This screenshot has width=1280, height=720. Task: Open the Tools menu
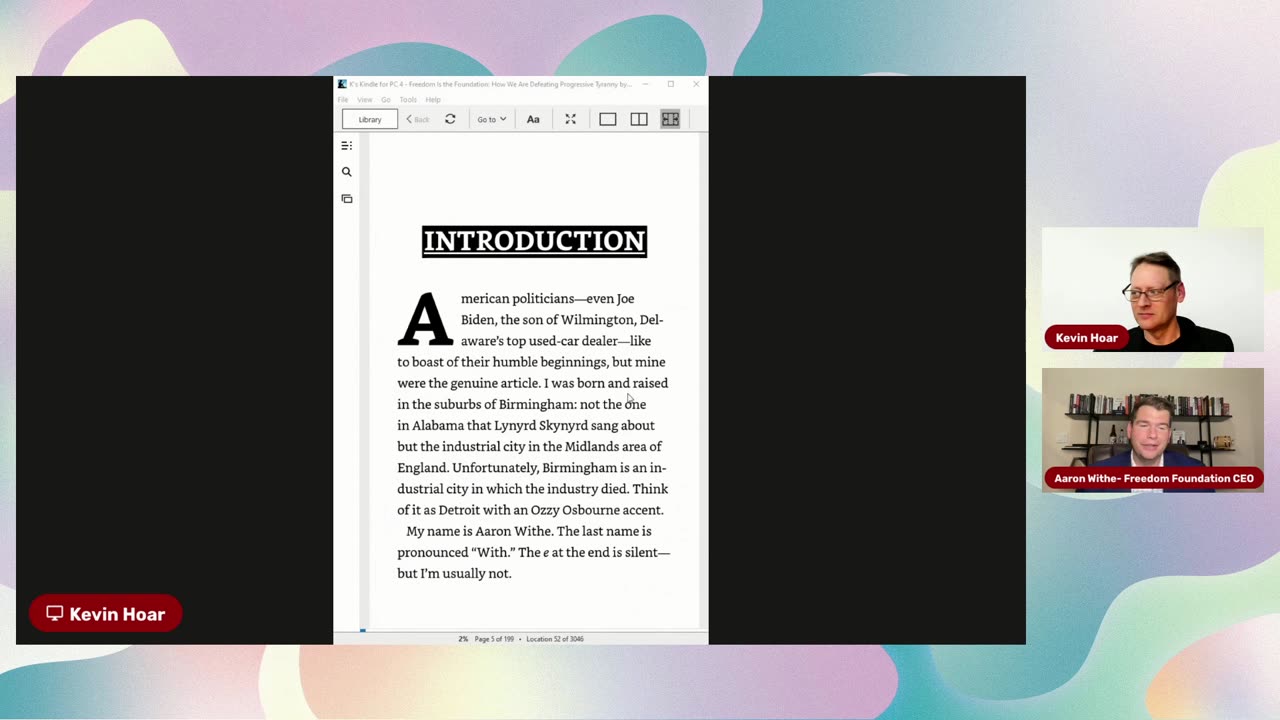(x=408, y=100)
